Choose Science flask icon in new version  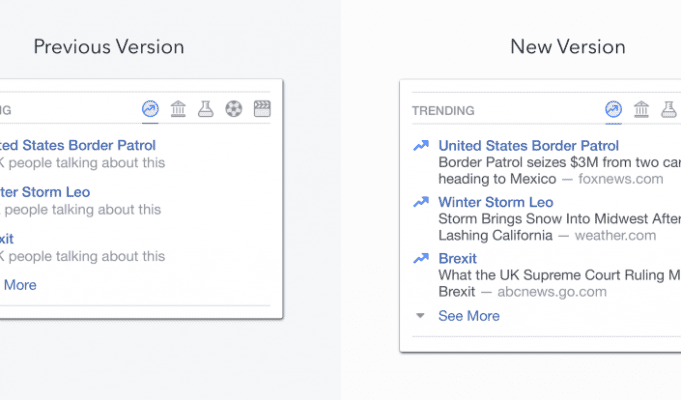point(669,109)
